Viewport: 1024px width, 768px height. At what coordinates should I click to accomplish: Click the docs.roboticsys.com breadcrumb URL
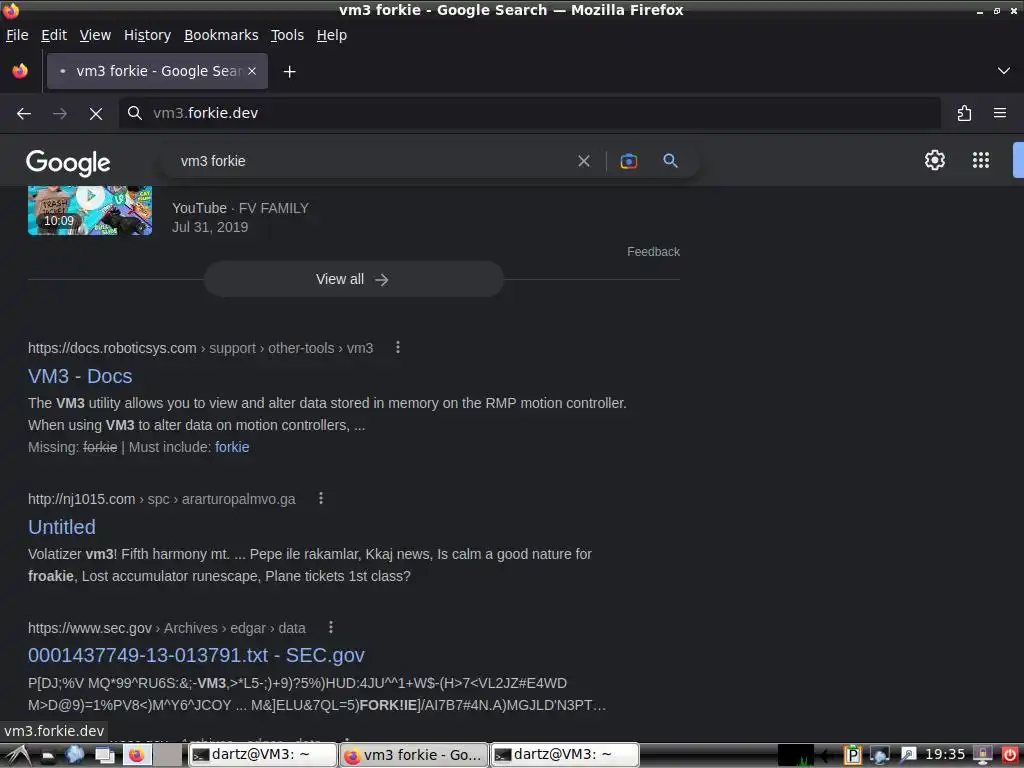click(200, 348)
